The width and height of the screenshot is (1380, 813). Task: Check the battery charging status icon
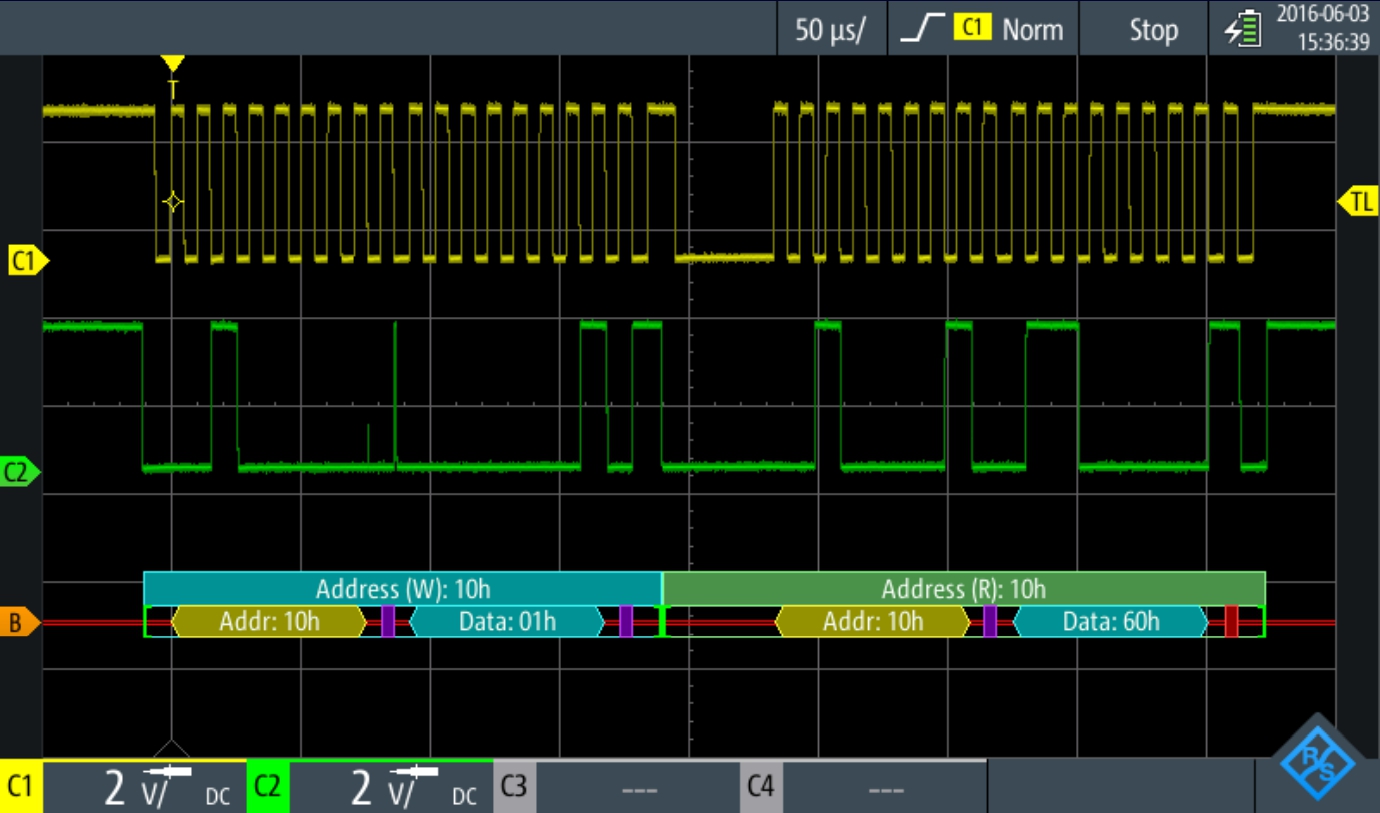(1243, 32)
